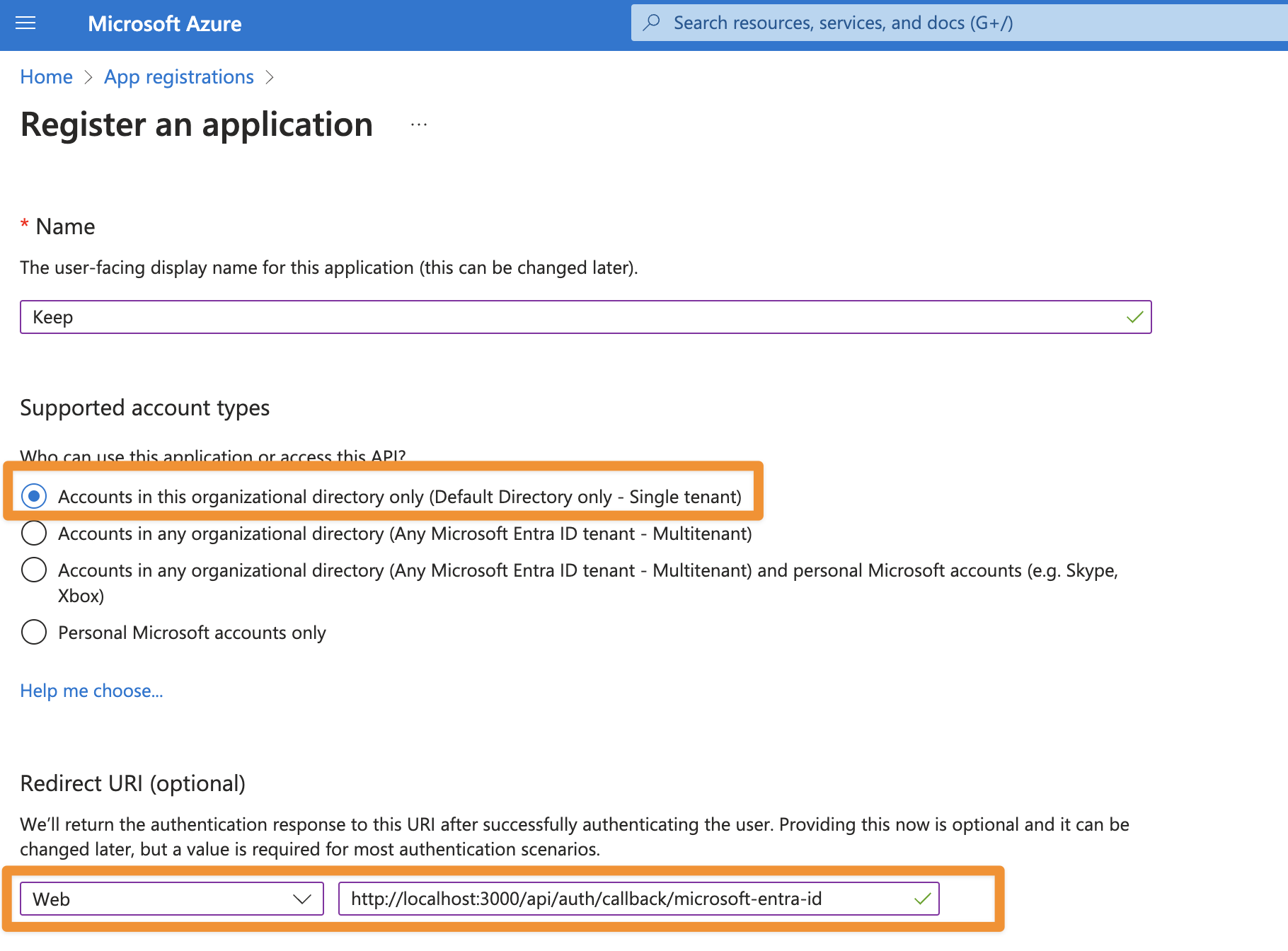The height and width of the screenshot is (951, 1288).
Task: Go to Home breadcrumb
Action: coord(46,76)
